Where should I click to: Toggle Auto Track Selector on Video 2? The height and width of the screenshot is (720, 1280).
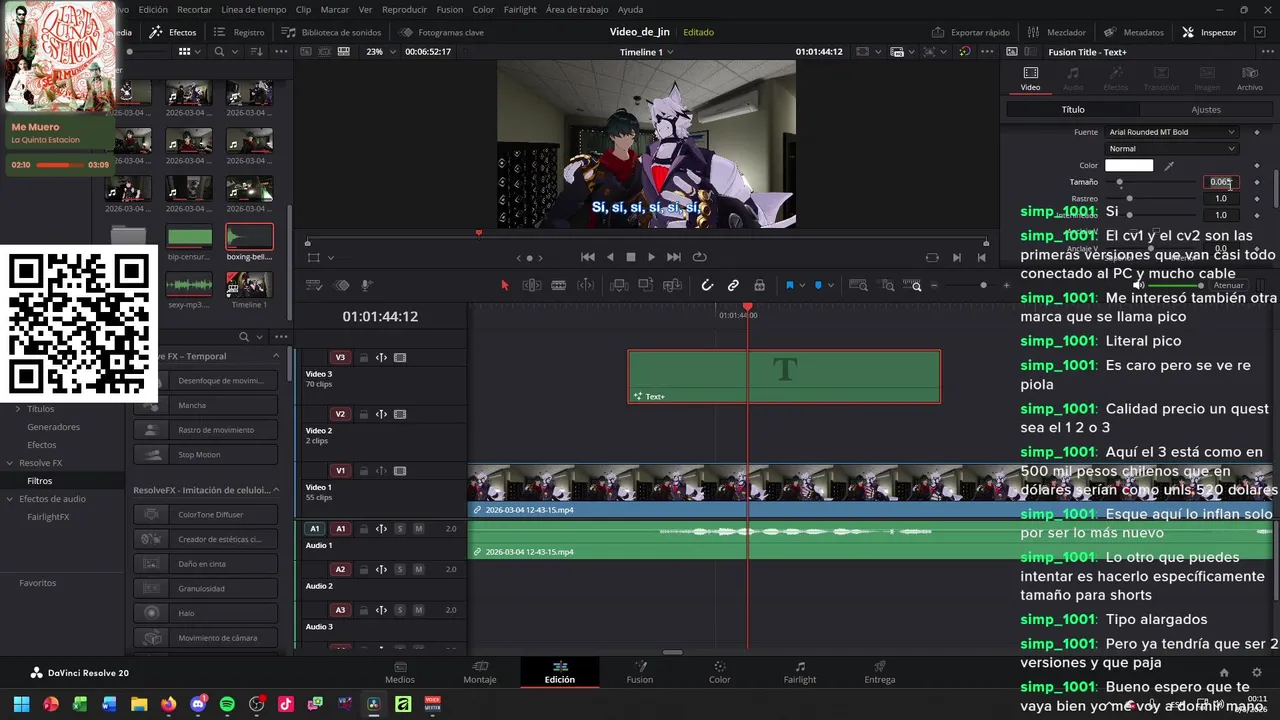[x=381, y=414]
